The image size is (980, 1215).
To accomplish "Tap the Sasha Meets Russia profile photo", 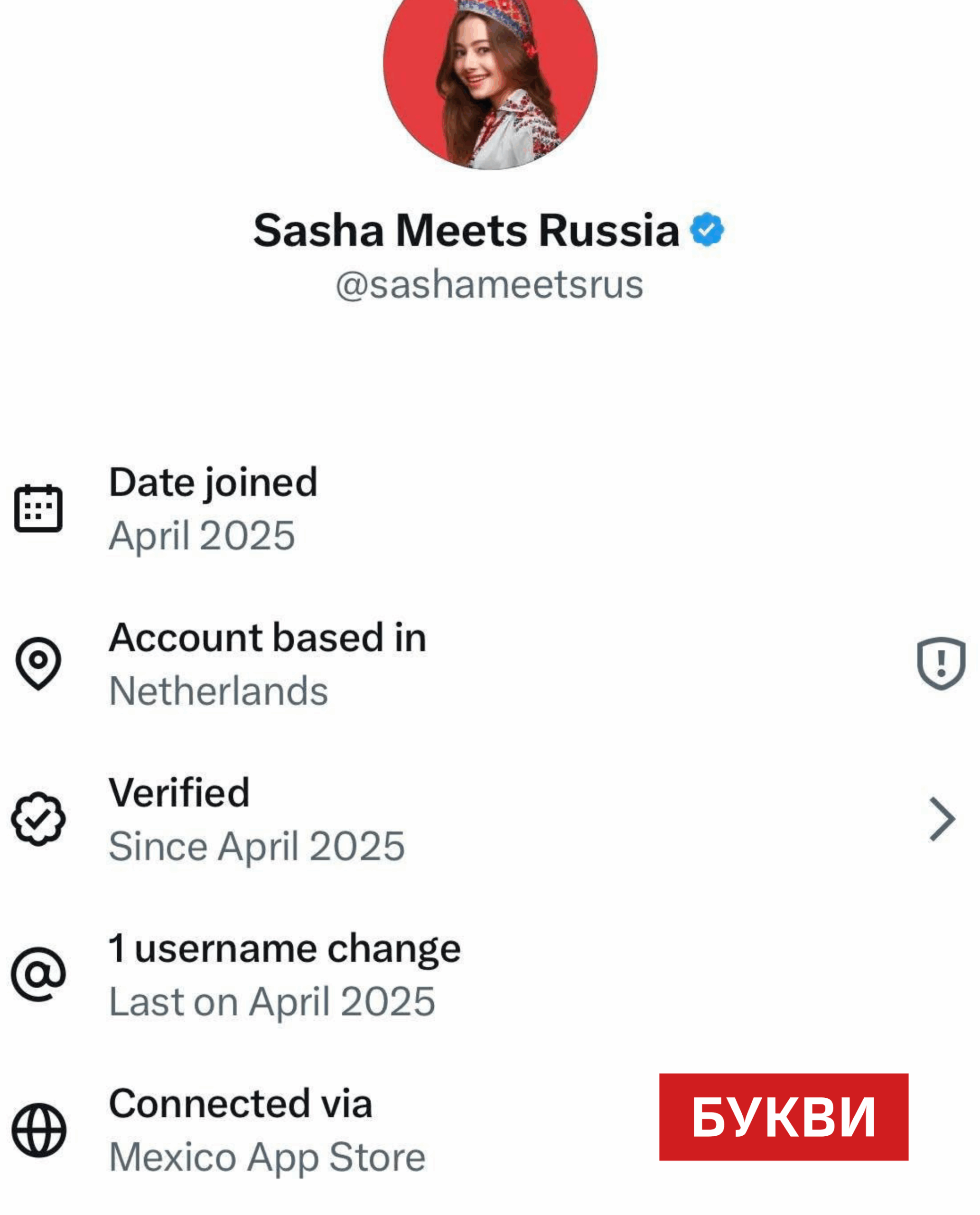I will (490, 74).
